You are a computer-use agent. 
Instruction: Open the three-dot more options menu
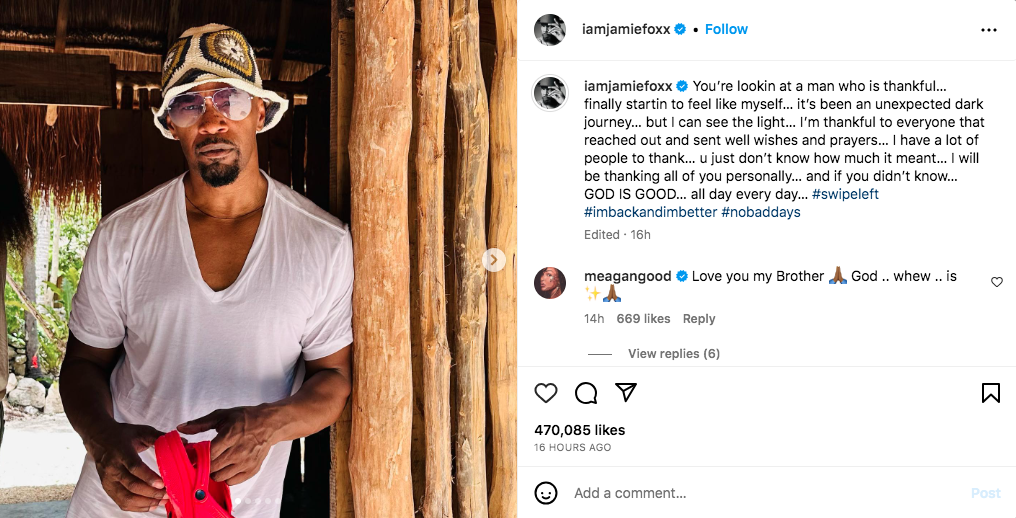pyautogui.click(x=988, y=30)
